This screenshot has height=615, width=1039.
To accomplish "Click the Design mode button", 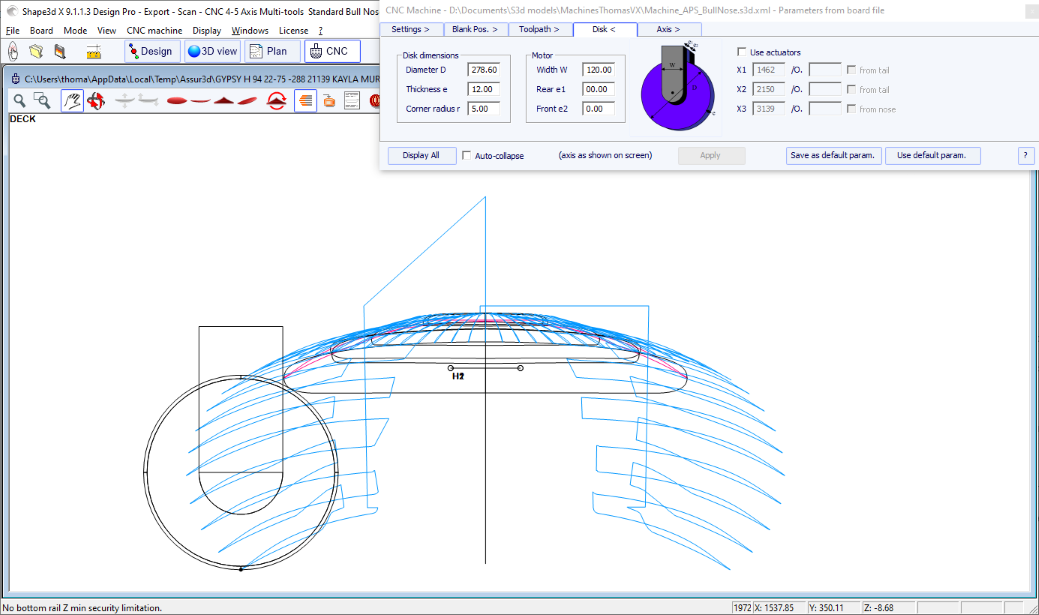I will pyautogui.click(x=150, y=51).
